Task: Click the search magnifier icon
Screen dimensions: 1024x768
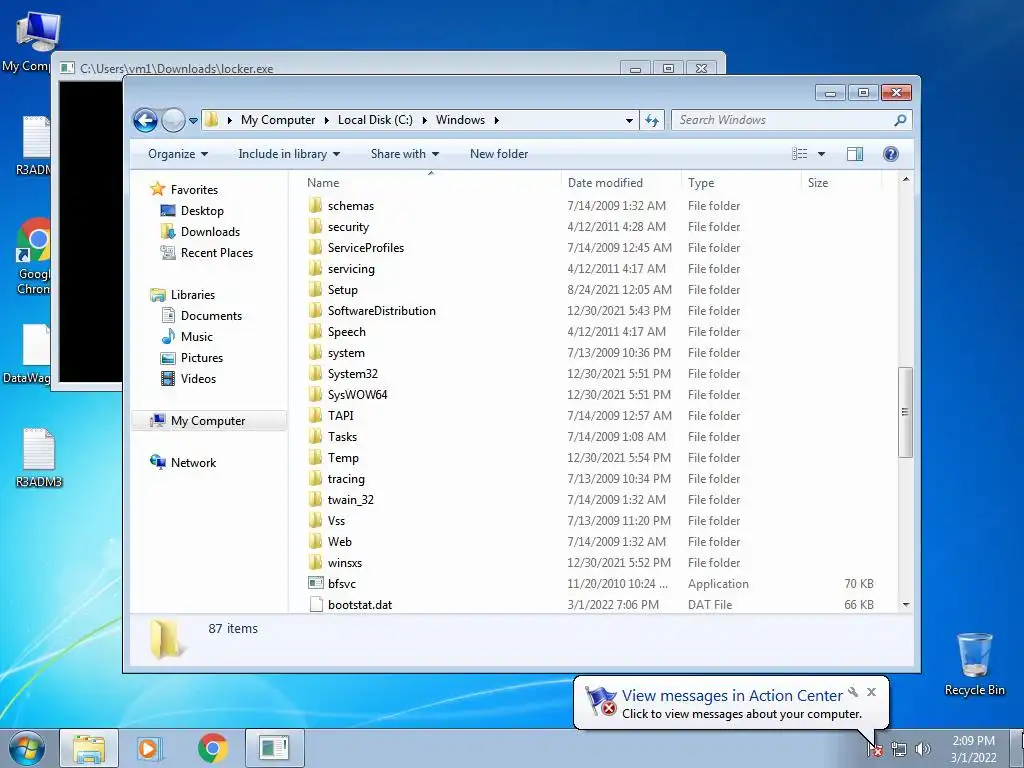Action: [900, 120]
